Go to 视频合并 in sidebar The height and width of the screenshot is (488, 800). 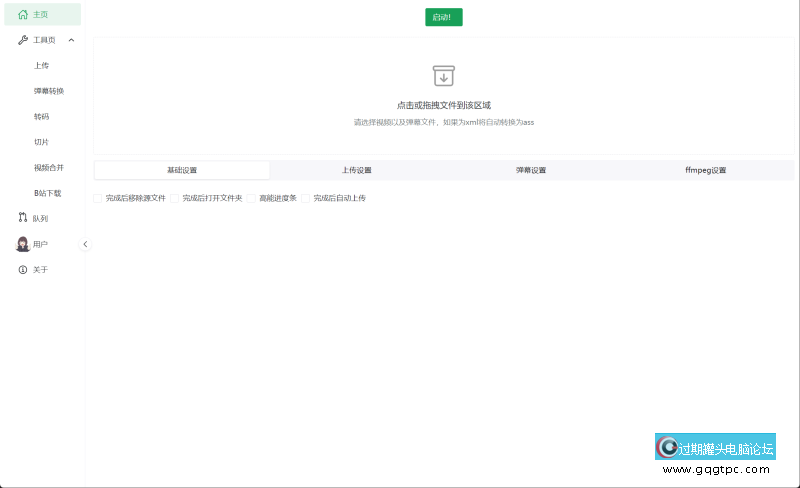click(49, 167)
